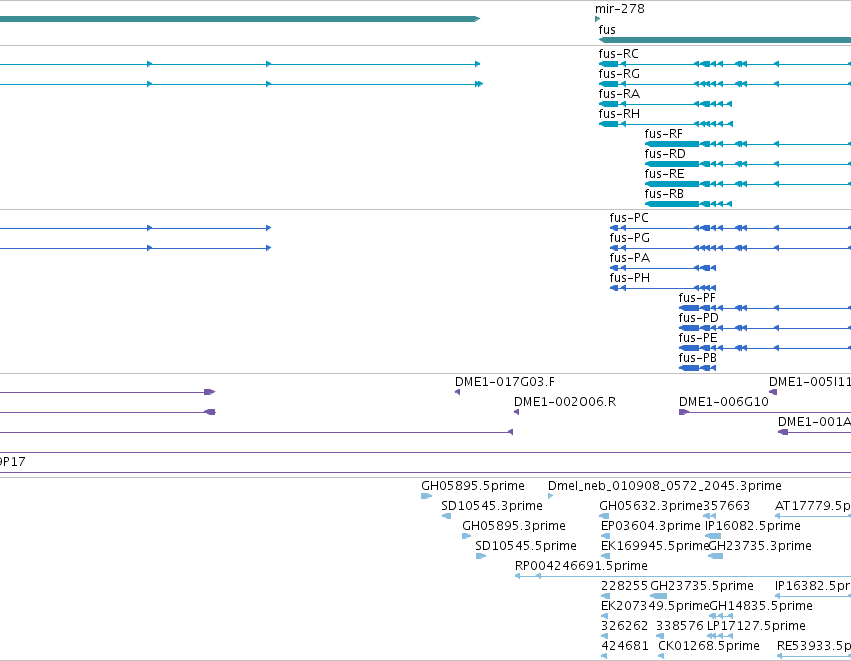The image size is (851, 661).
Task: Select the fus-RC transcript label
Action: [x=618, y=54]
